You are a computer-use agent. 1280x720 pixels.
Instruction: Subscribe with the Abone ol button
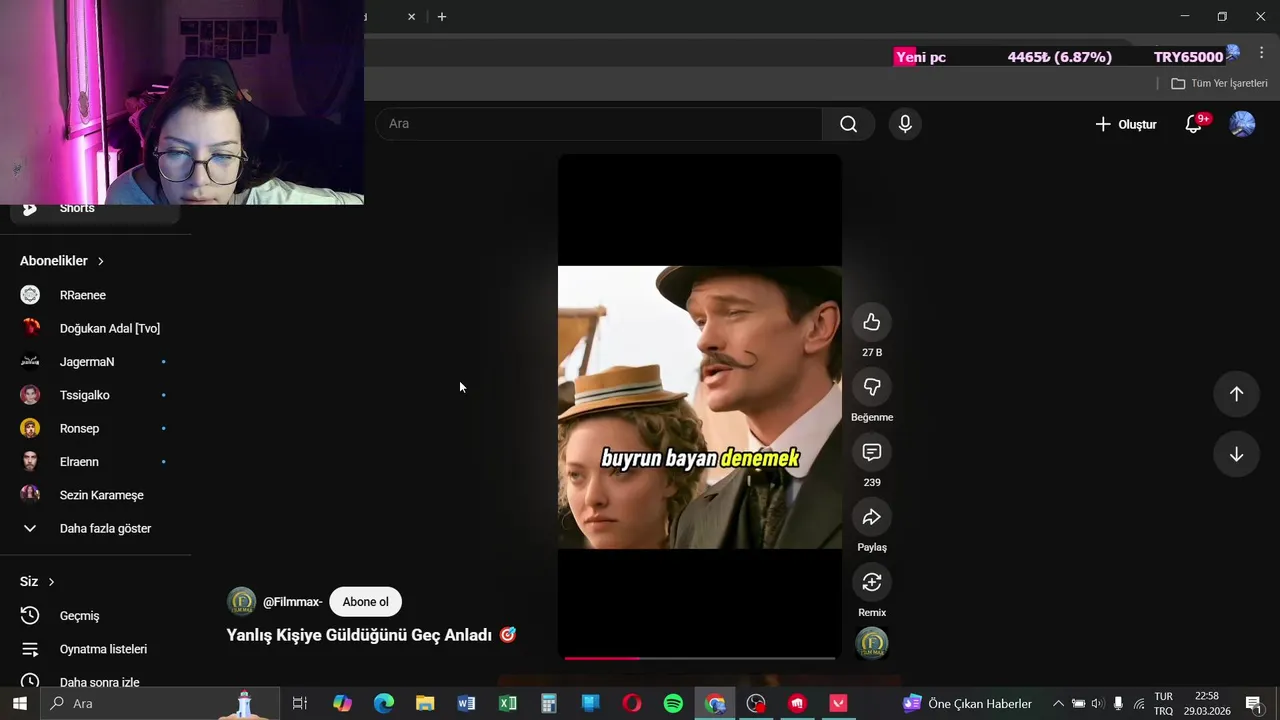click(365, 602)
